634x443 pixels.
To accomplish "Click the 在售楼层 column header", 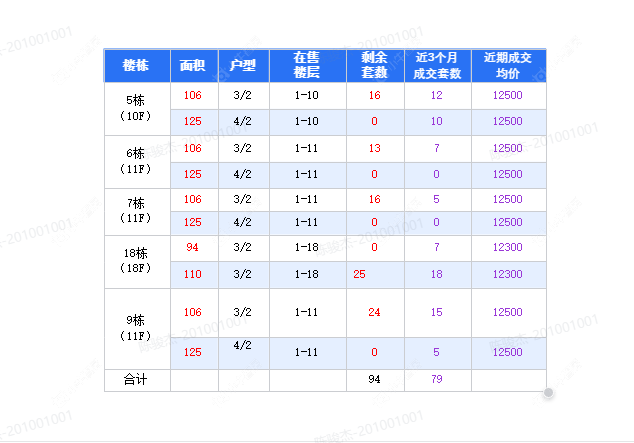I will 307,66.
